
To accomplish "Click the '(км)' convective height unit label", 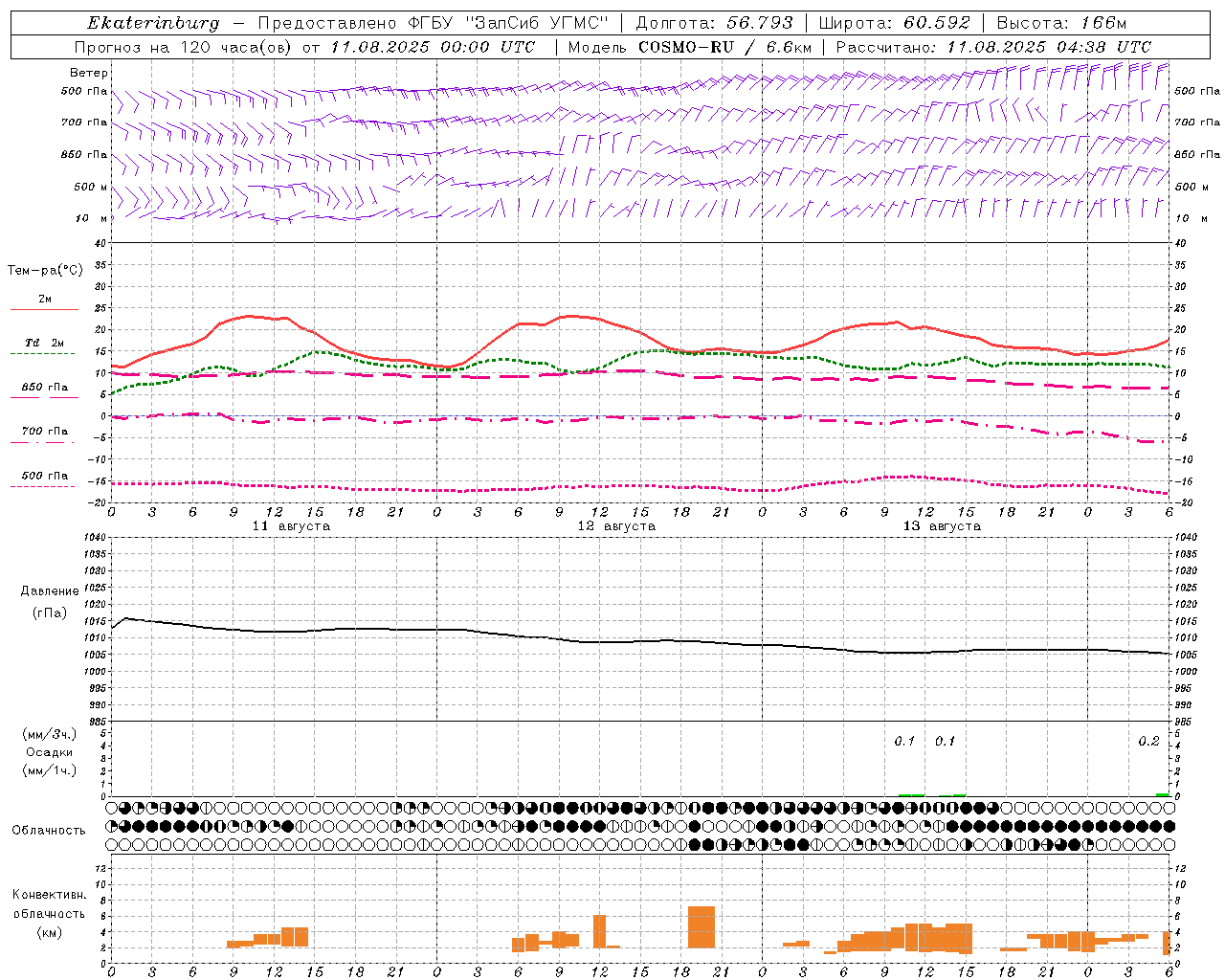I will point(49,932).
